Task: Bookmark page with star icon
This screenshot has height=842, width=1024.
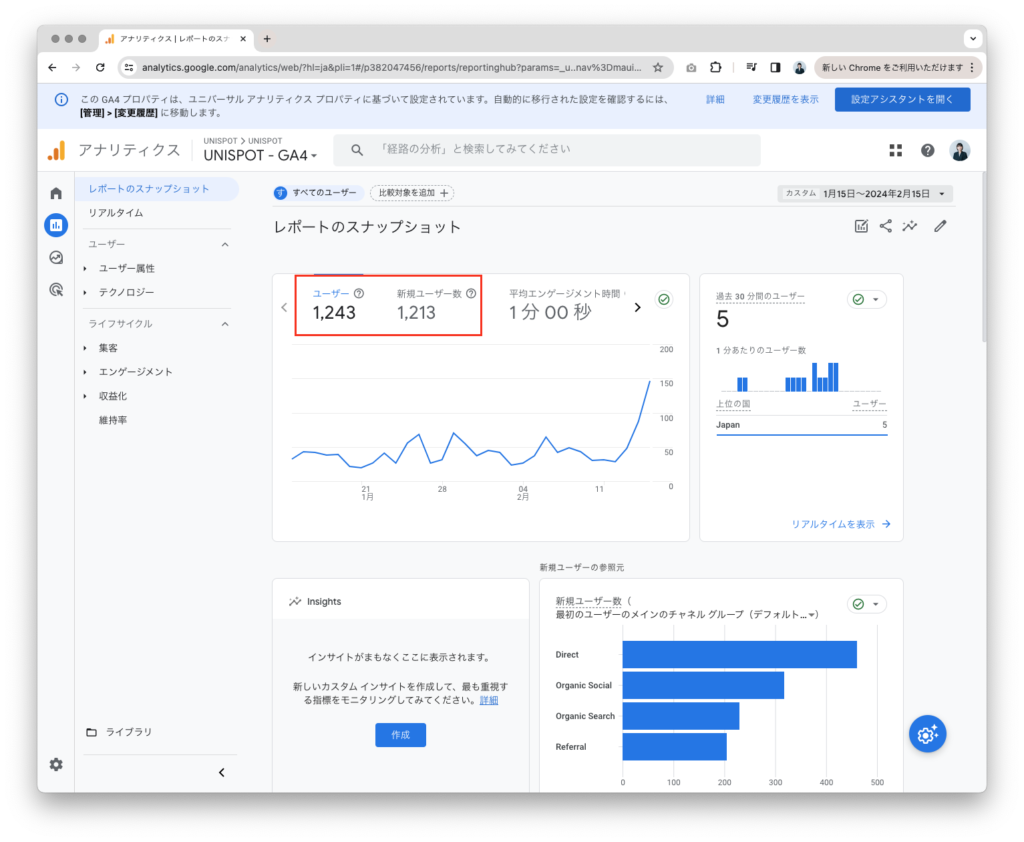Action: pos(658,67)
